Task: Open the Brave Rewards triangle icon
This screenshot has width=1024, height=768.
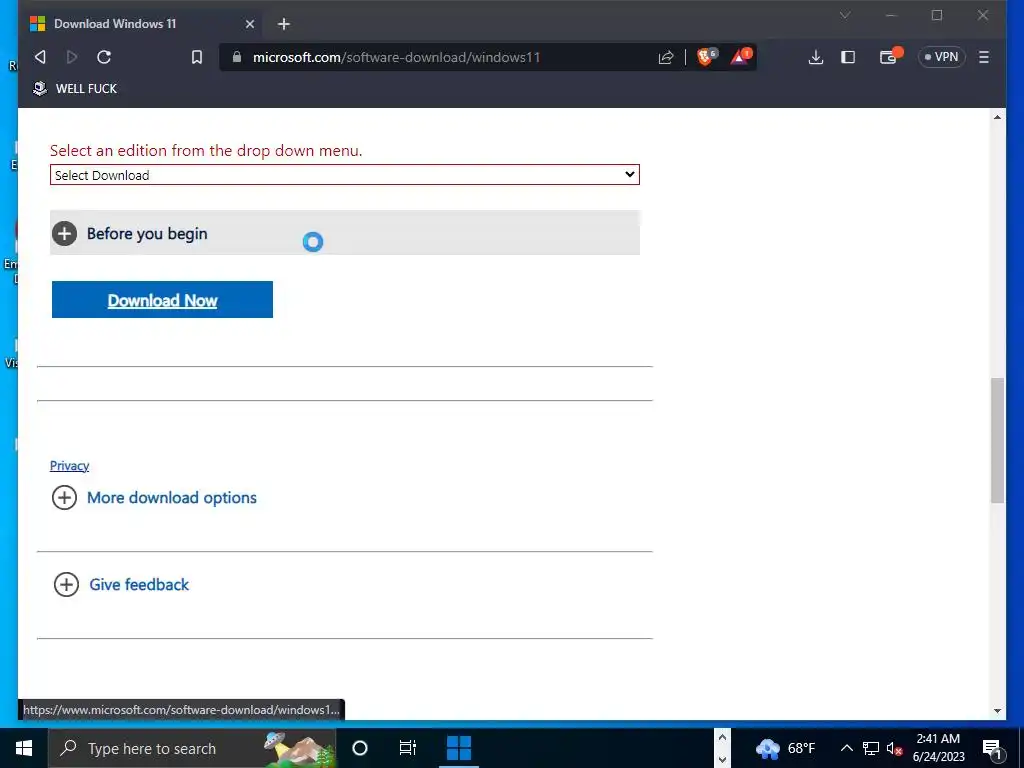Action: point(741,57)
